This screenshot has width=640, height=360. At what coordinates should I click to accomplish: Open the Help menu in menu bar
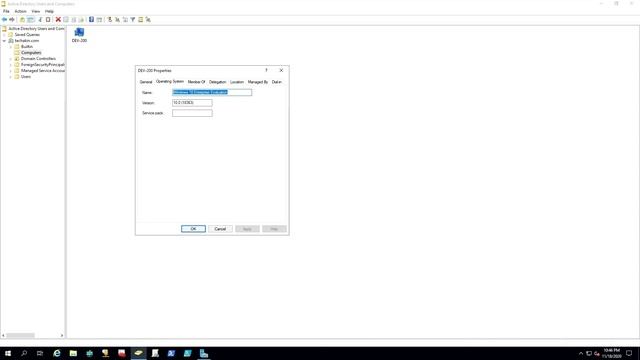click(x=49, y=11)
